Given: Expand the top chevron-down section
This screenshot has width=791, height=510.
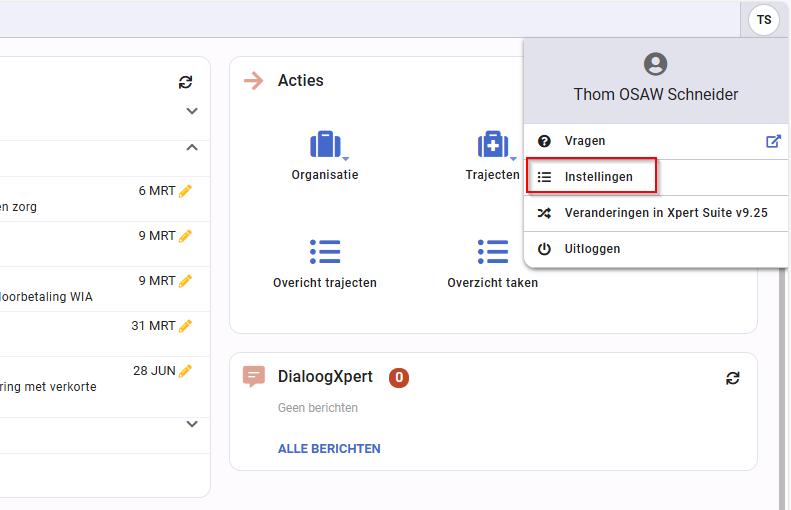Looking at the screenshot, I should coord(192,111).
